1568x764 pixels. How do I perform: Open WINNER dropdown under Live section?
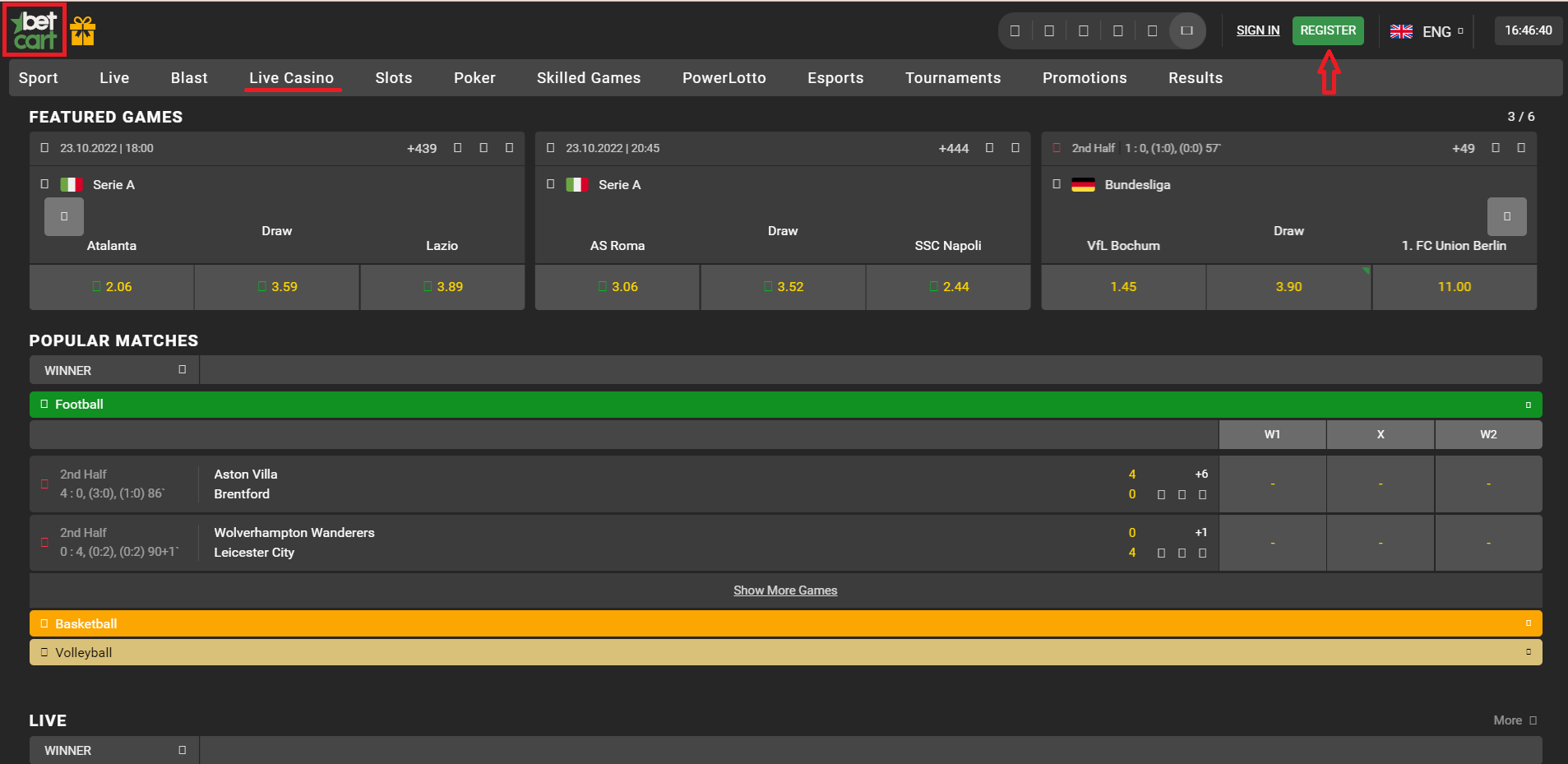(x=114, y=750)
